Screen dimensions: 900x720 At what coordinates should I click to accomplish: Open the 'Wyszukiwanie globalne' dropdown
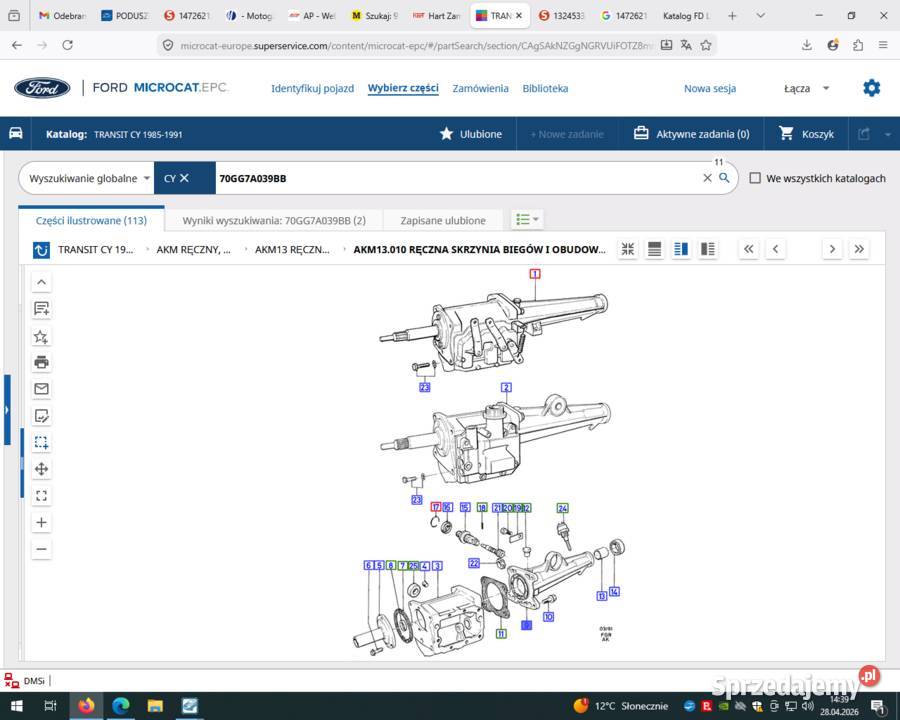[89, 178]
